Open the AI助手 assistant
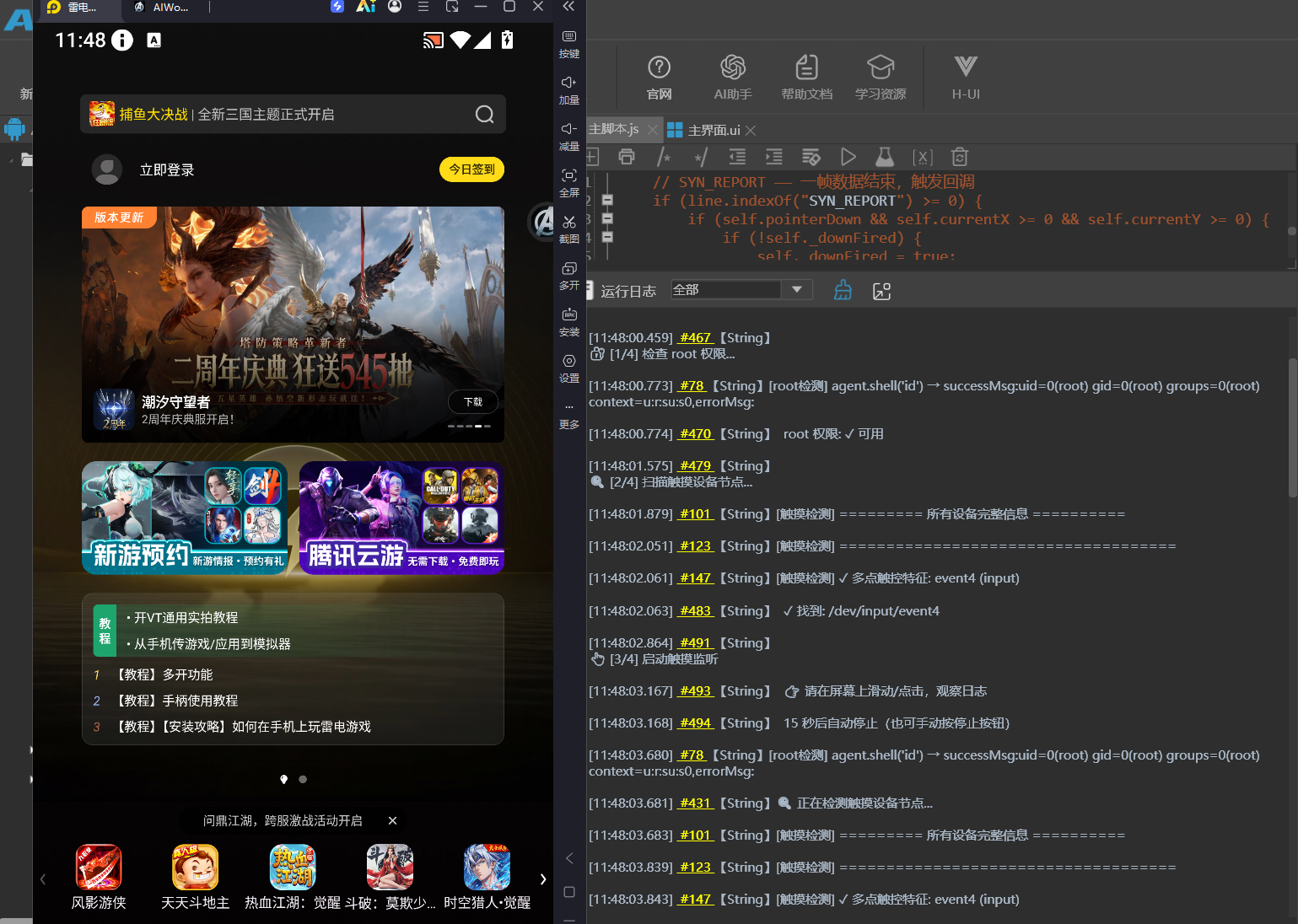Image resolution: width=1298 pixels, height=924 pixels. coord(733,77)
